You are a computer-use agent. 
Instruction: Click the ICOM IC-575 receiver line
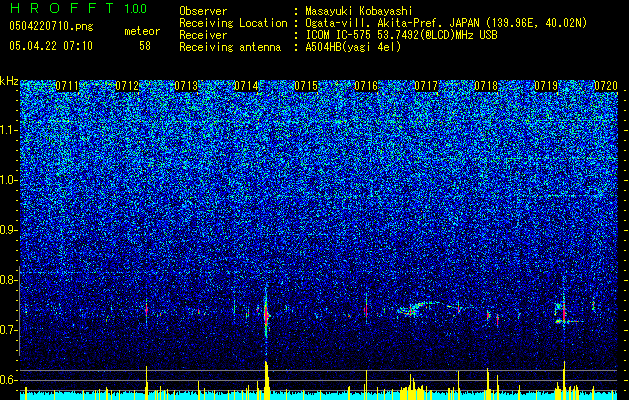(x=401, y=35)
